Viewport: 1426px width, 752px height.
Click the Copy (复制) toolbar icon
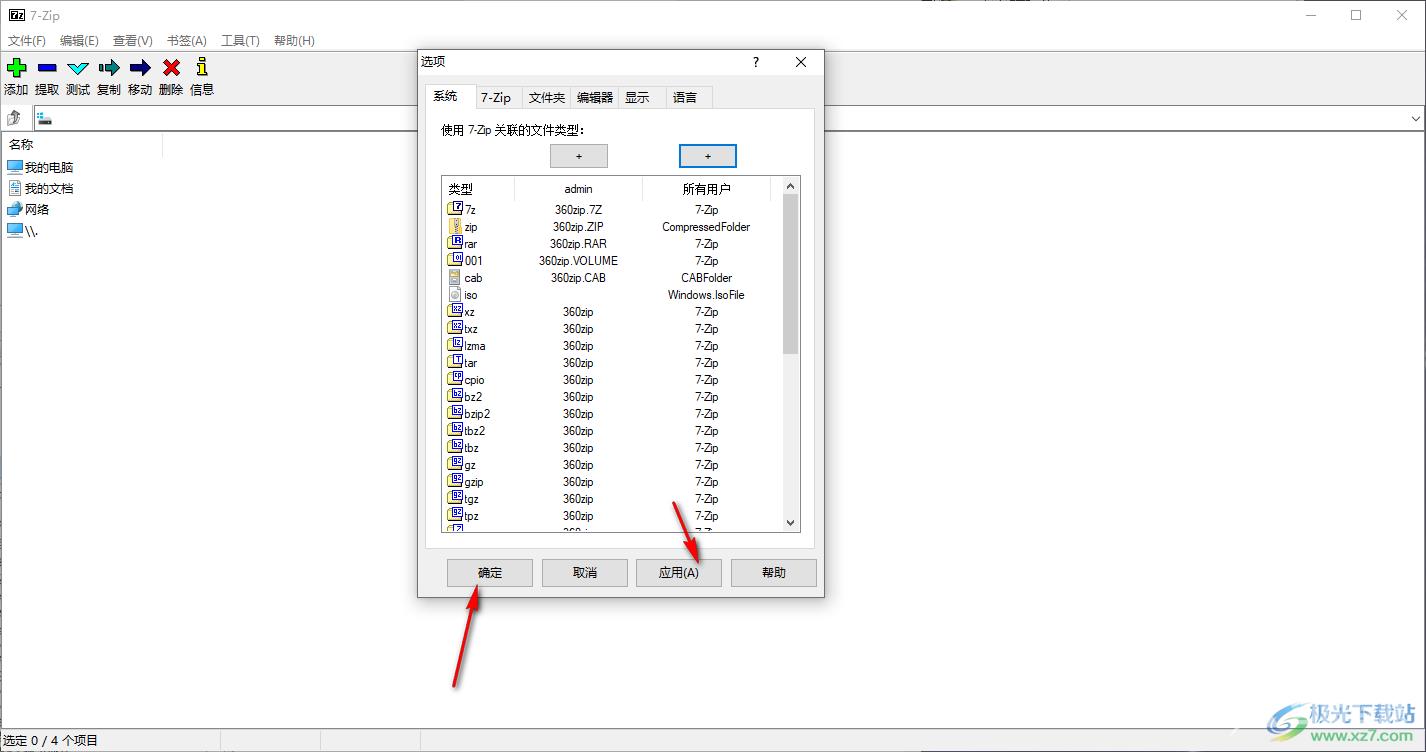pyautogui.click(x=109, y=68)
